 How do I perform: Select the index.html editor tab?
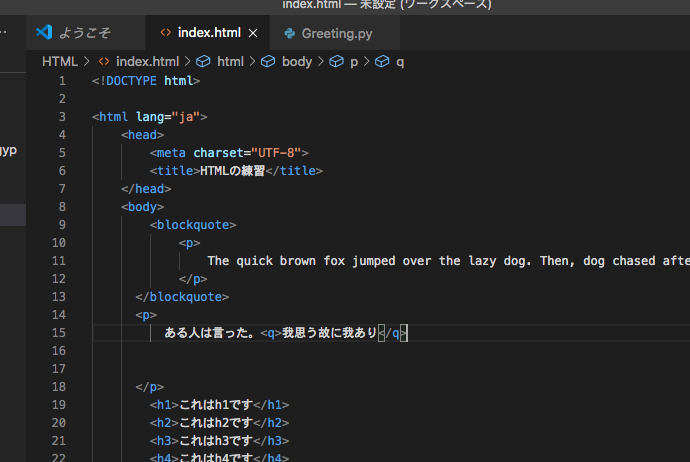coord(207,33)
